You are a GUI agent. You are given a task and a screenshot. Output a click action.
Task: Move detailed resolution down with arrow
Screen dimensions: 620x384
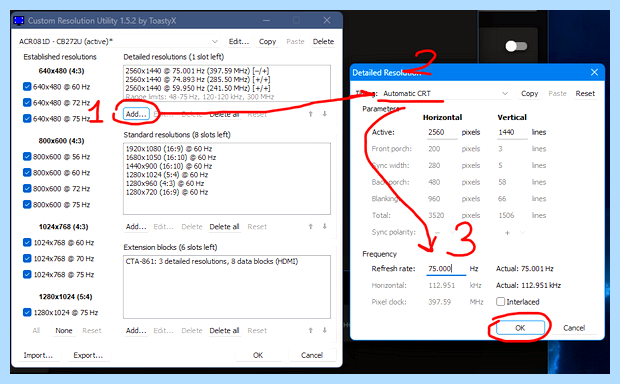325,114
